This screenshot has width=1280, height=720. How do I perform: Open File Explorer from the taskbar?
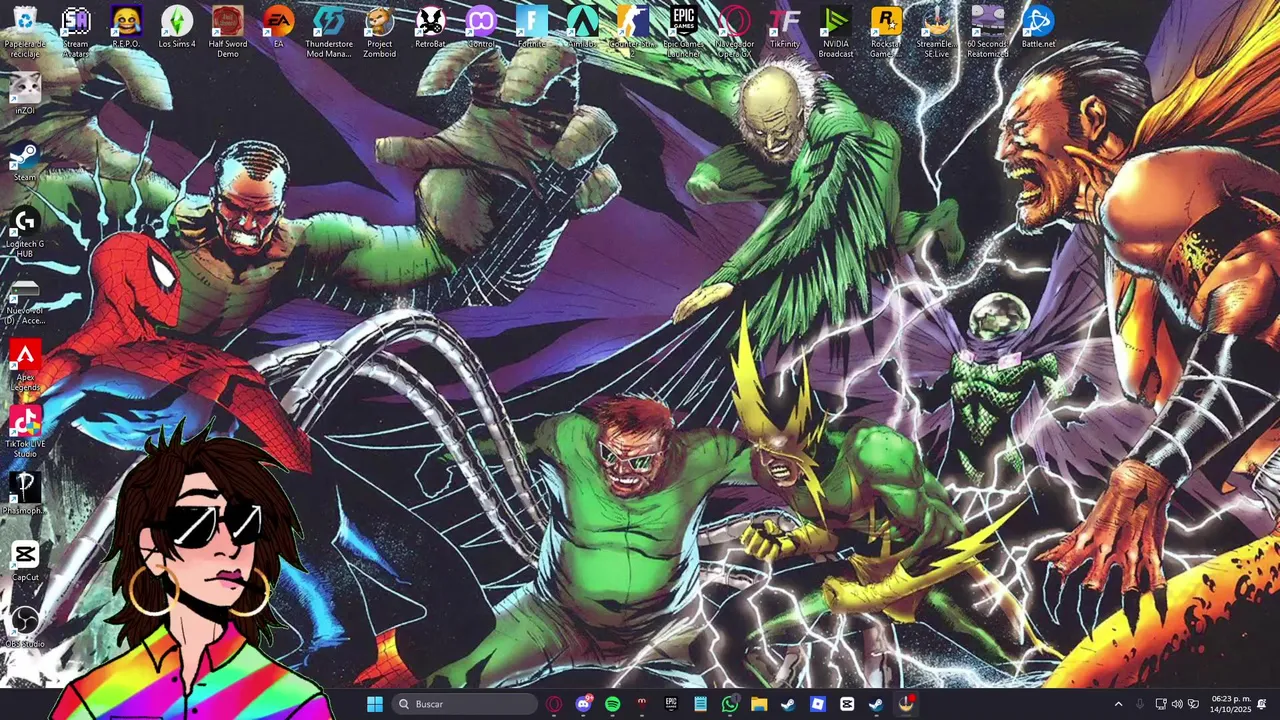[759, 704]
